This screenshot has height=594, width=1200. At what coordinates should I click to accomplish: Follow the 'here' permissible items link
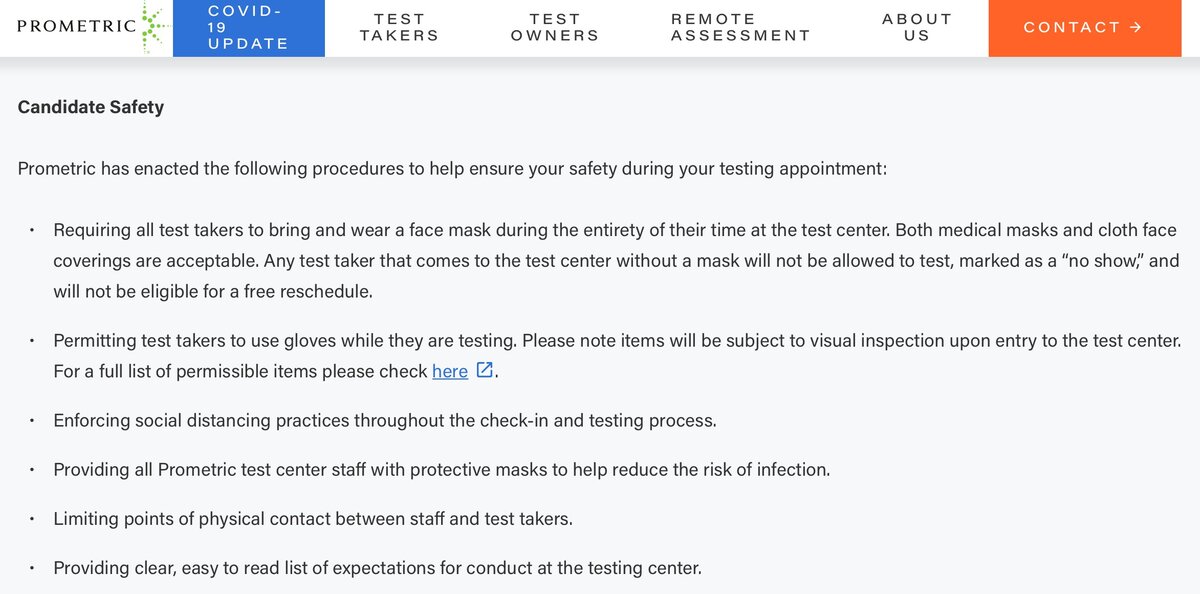(450, 372)
